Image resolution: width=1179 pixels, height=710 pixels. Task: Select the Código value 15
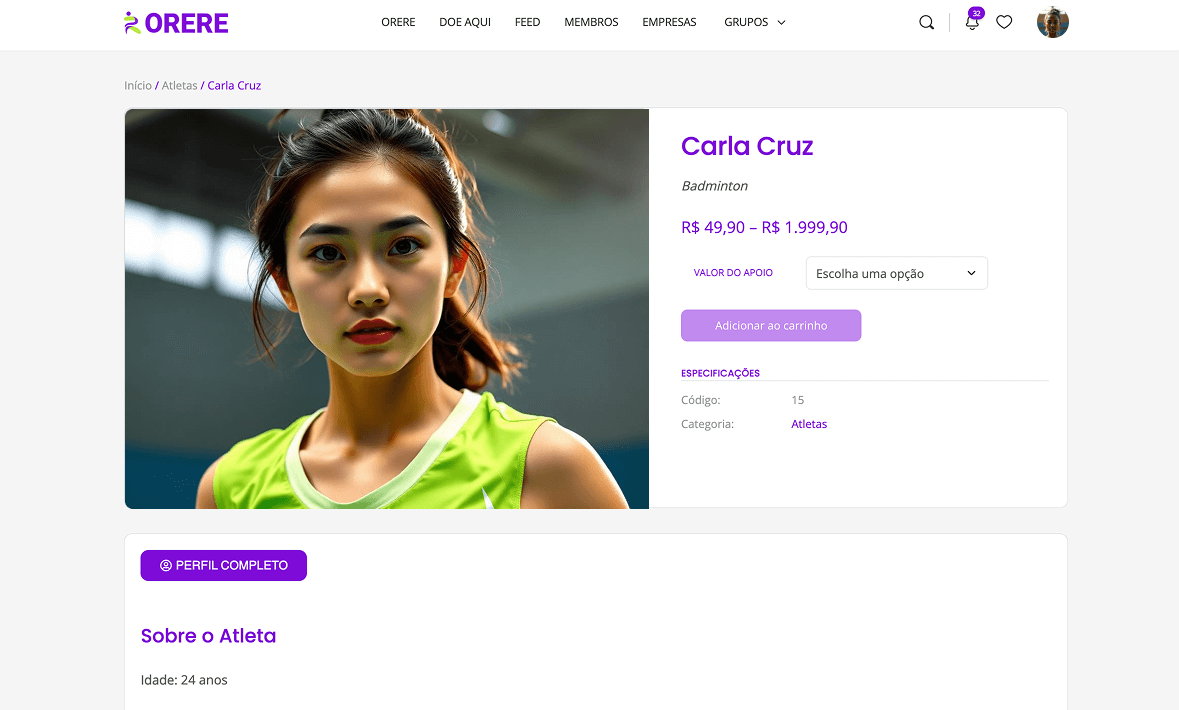tap(798, 400)
